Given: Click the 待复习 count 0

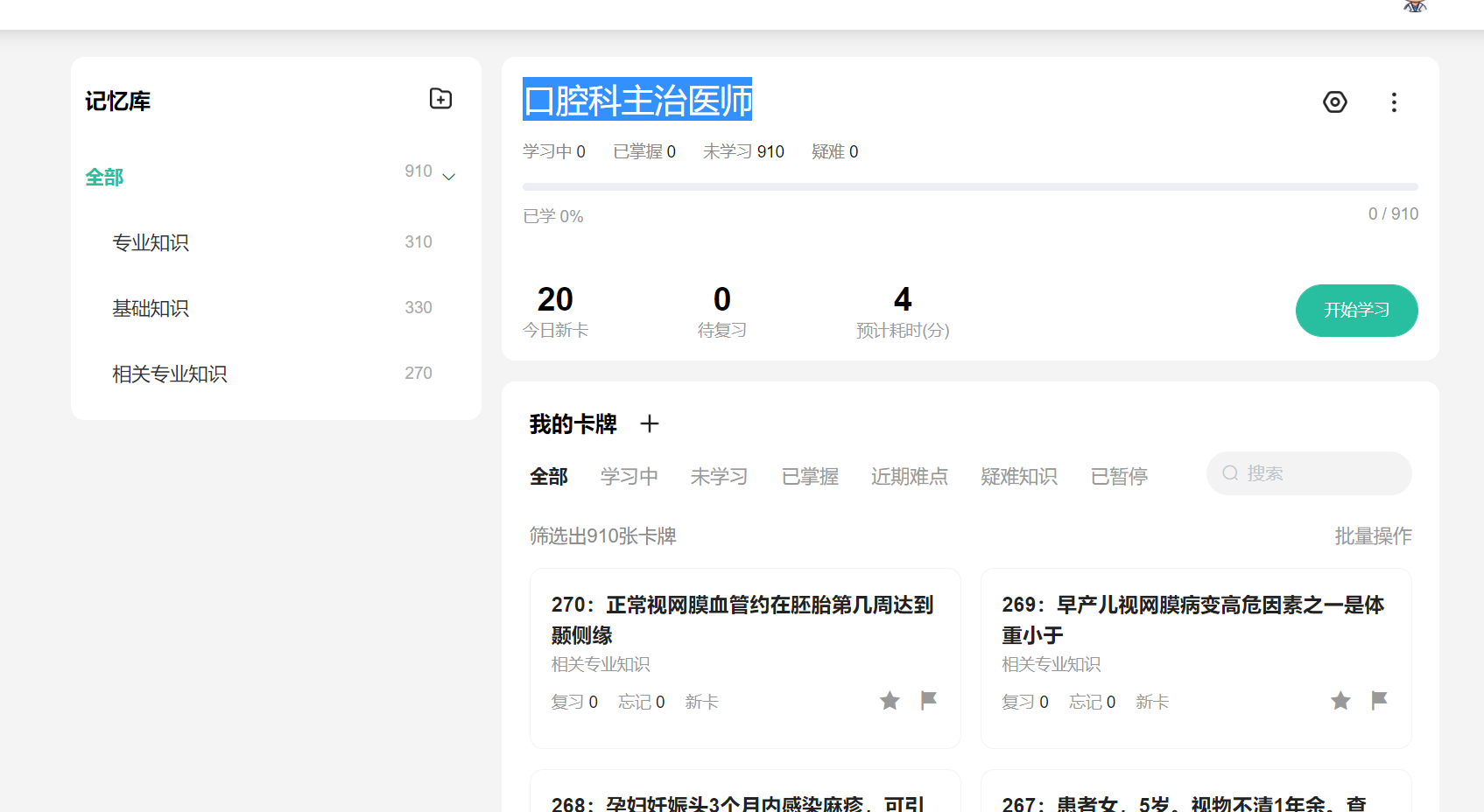Looking at the screenshot, I should 722,299.
